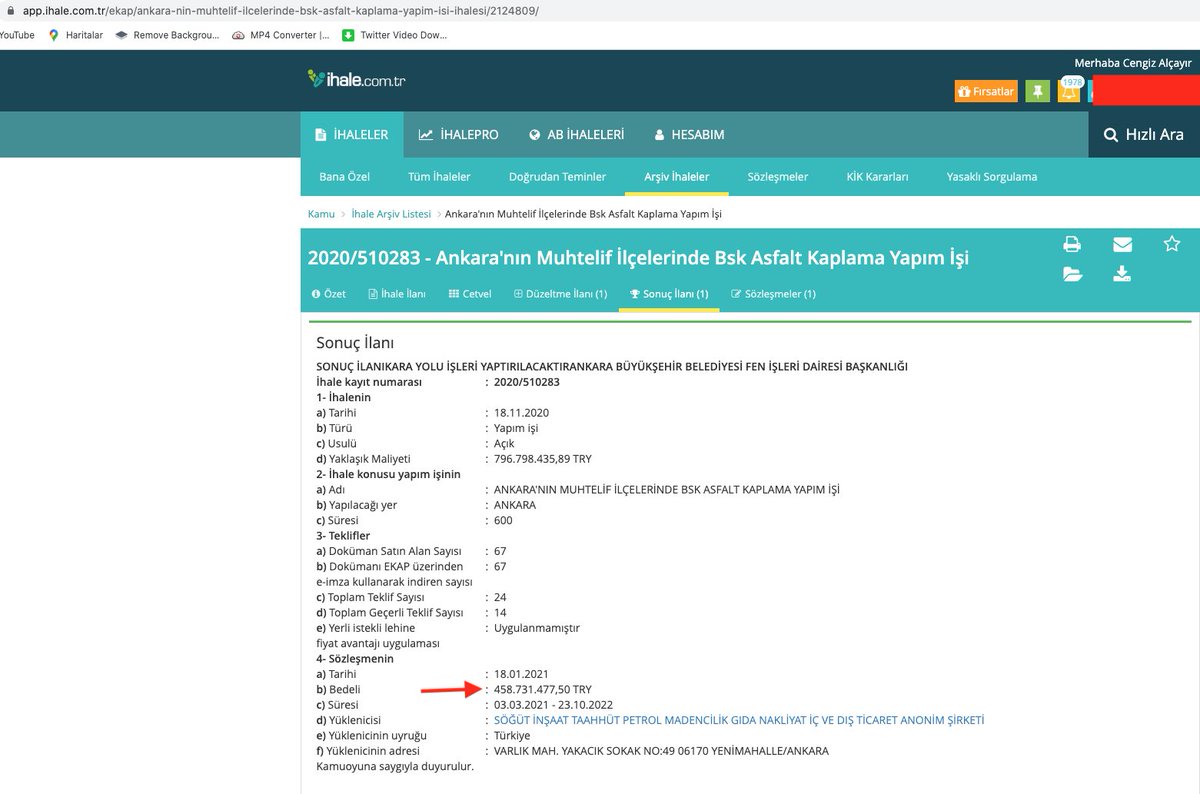
Task: Open AB İHALELERİ menu
Action: coord(577,134)
